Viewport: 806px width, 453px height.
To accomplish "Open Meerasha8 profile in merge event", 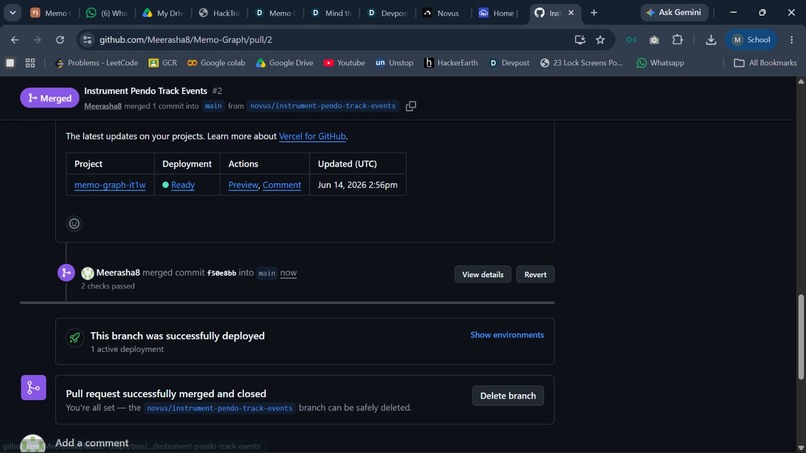I will point(118,273).
